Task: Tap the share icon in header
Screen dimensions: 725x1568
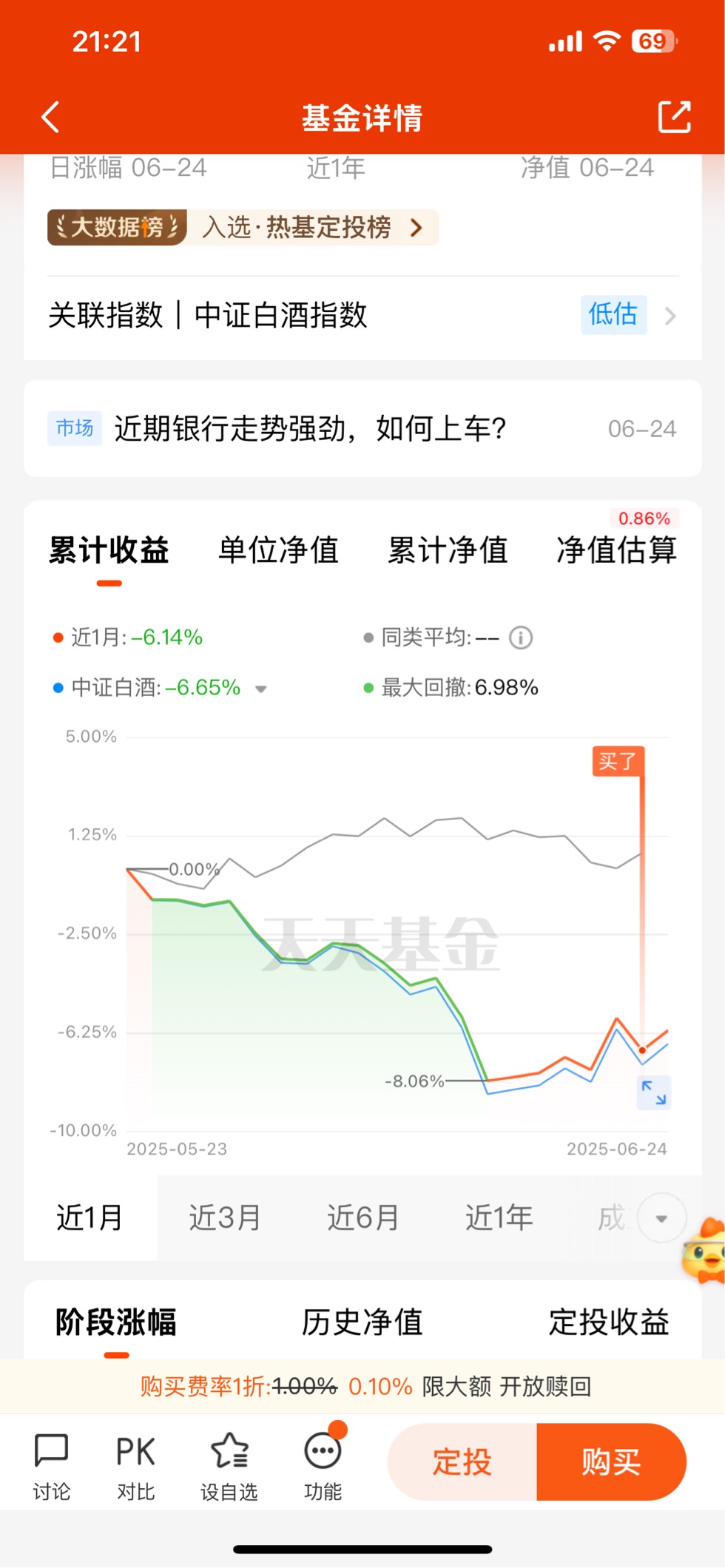Action: pos(674,117)
